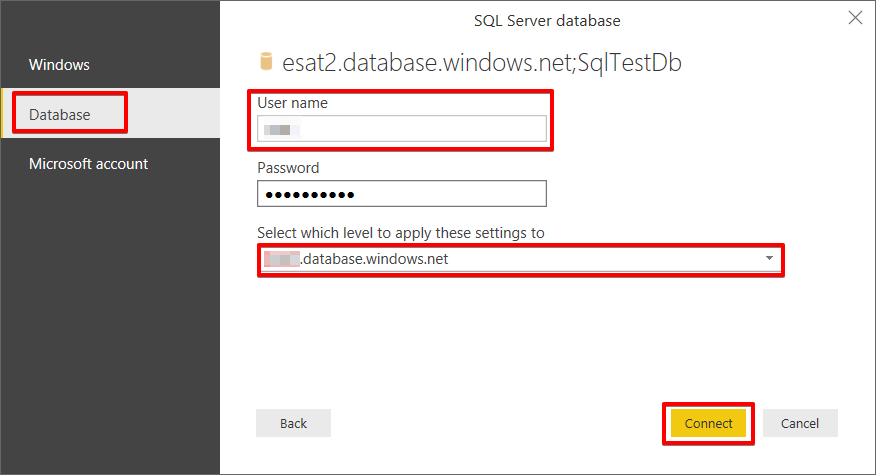This screenshot has width=876, height=475.
Task: Click the esat2.database.windows.net;SqlTestDb title text
Action: point(482,62)
